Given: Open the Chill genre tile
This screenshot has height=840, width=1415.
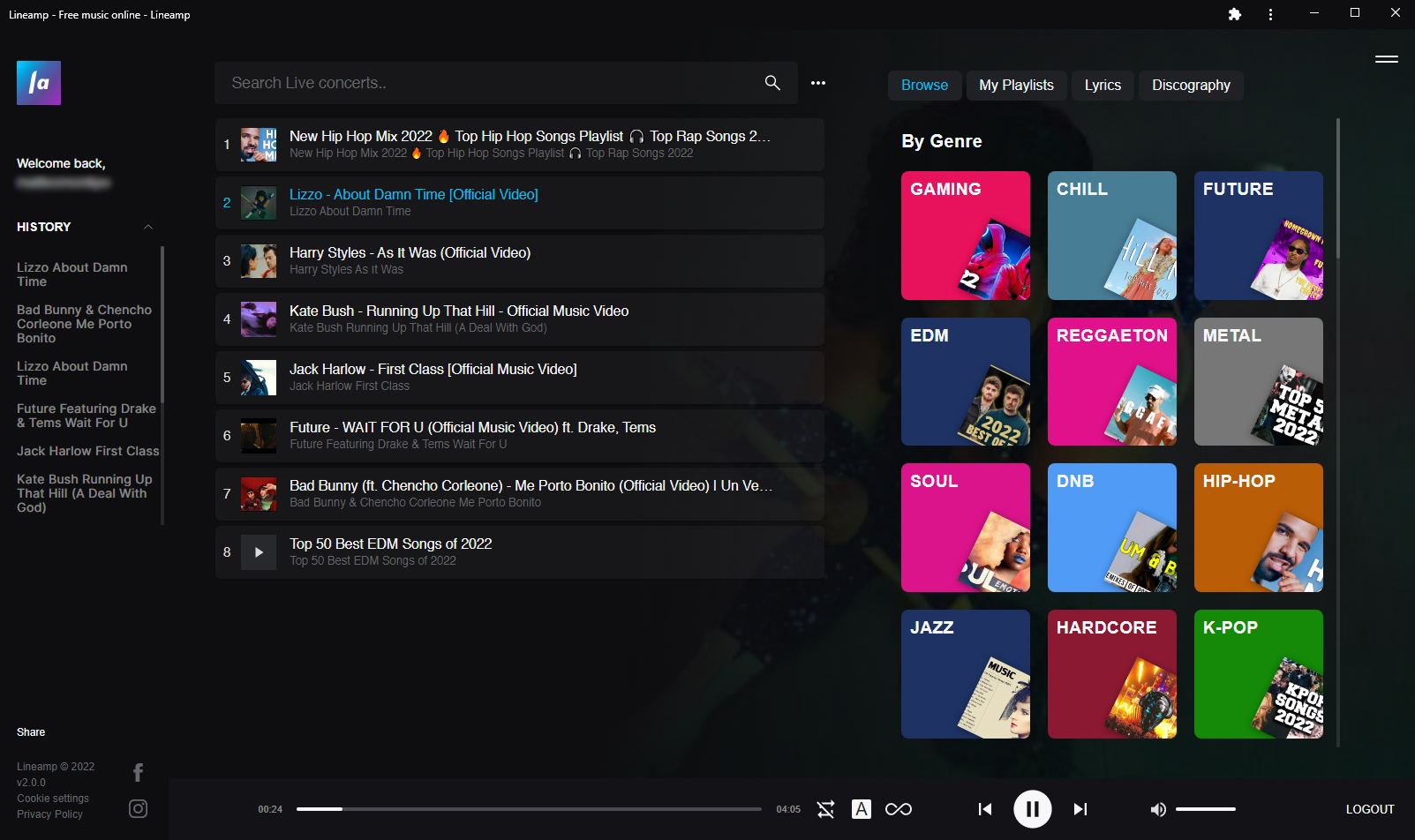Looking at the screenshot, I should (x=1112, y=236).
